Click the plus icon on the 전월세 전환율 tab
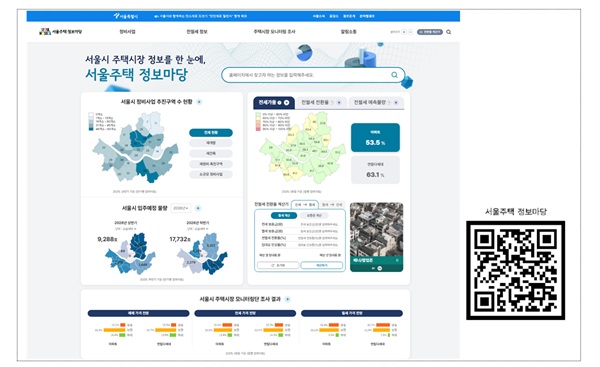 point(339,103)
